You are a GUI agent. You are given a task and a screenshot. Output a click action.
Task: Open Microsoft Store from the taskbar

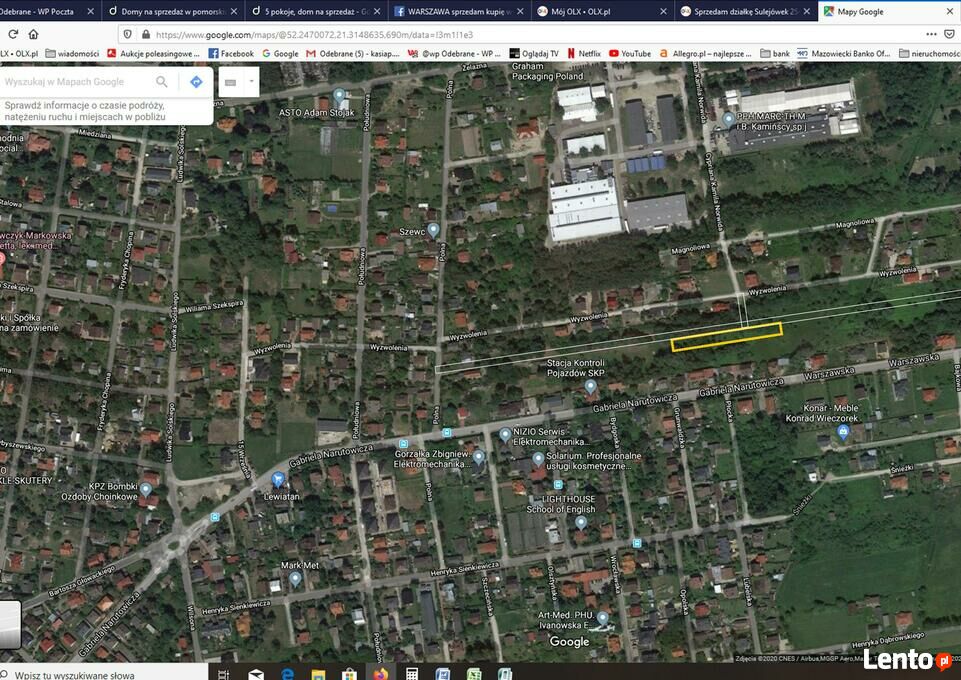[349, 674]
